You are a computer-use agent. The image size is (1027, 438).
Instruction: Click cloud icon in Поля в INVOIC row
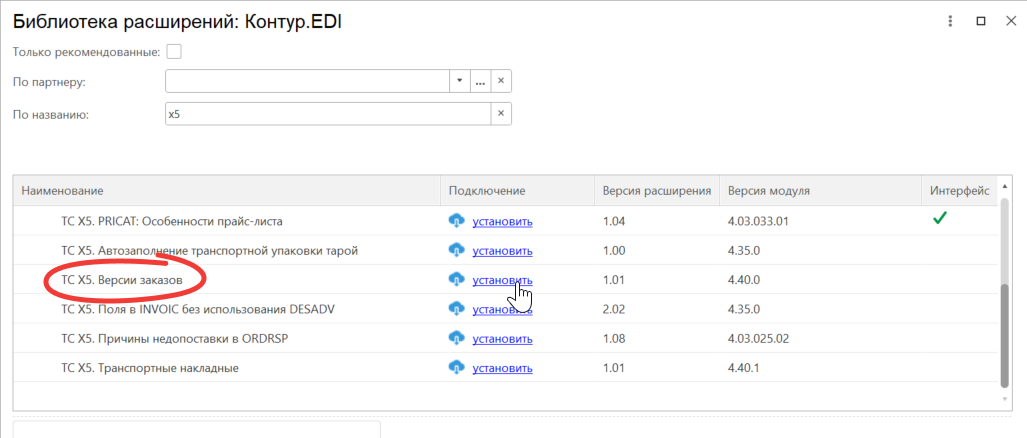[x=456, y=308]
